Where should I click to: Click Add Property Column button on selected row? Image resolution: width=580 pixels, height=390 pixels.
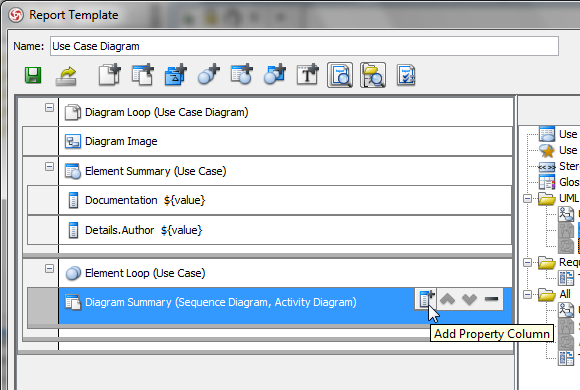426,299
